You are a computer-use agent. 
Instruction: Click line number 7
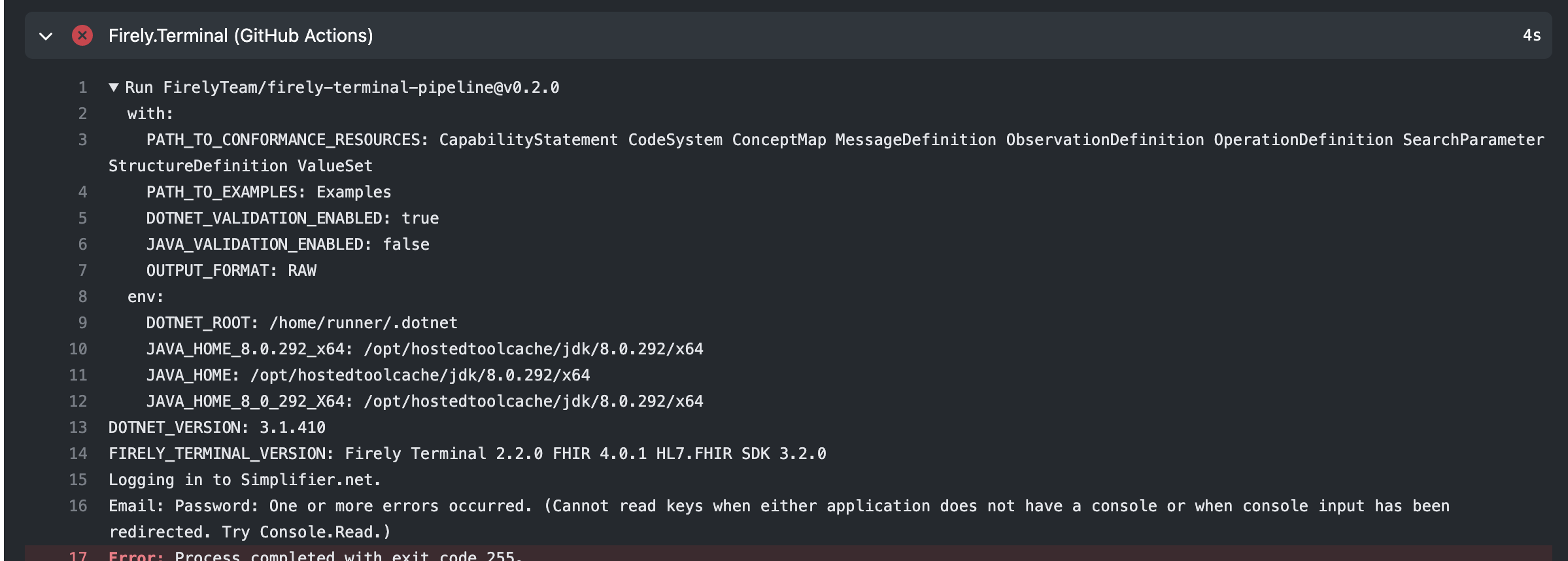[x=82, y=271]
